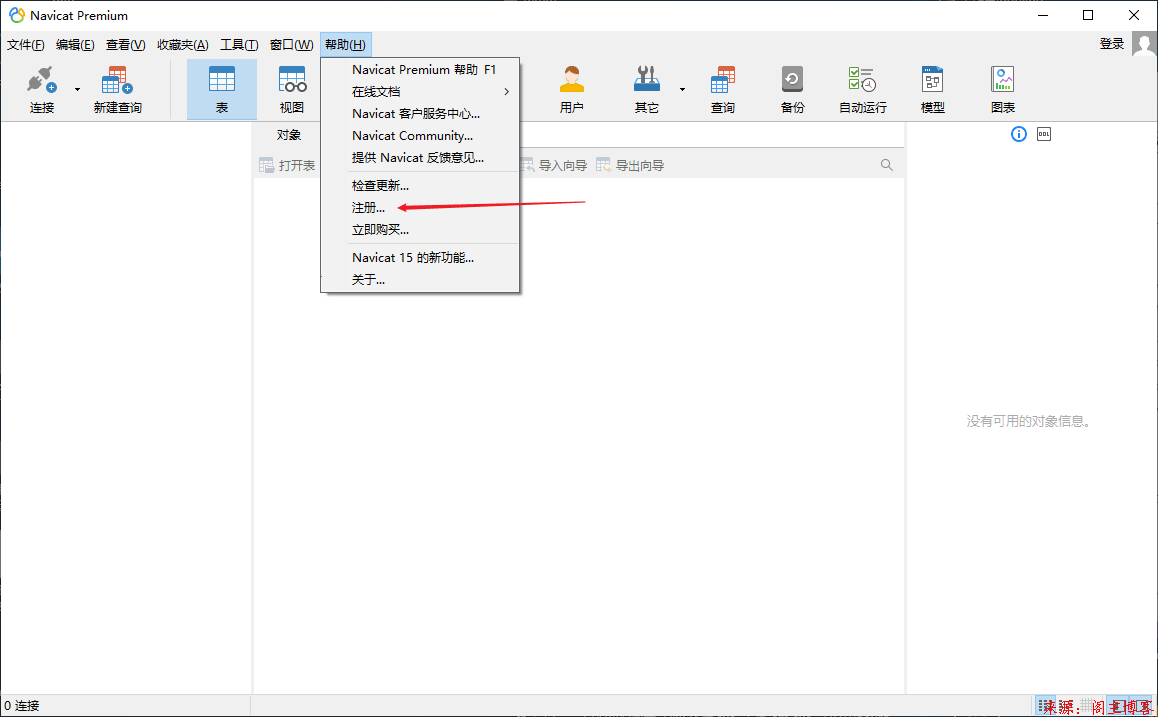The height and width of the screenshot is (717, 1158).
Task: Select the Query (查询) toolbar icon
Action: [722, 80]
